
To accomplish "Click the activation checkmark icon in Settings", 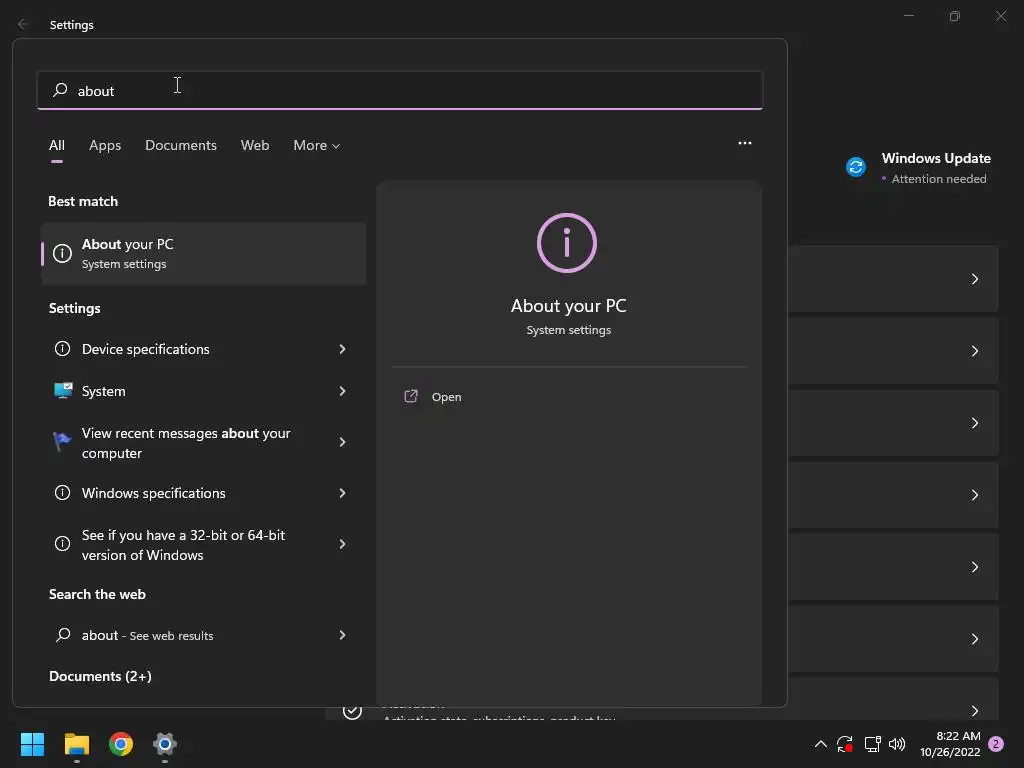I will (353, 711).
